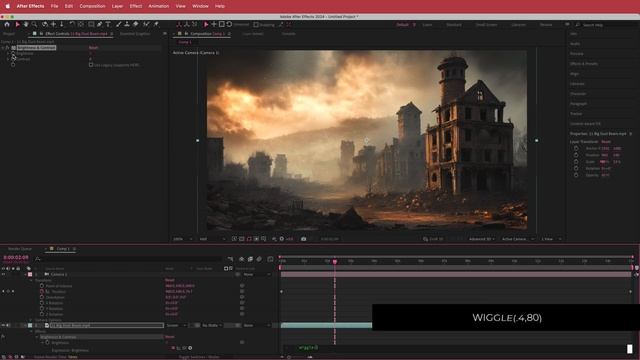Open the Character panel in right sidebar

point(578,94)
